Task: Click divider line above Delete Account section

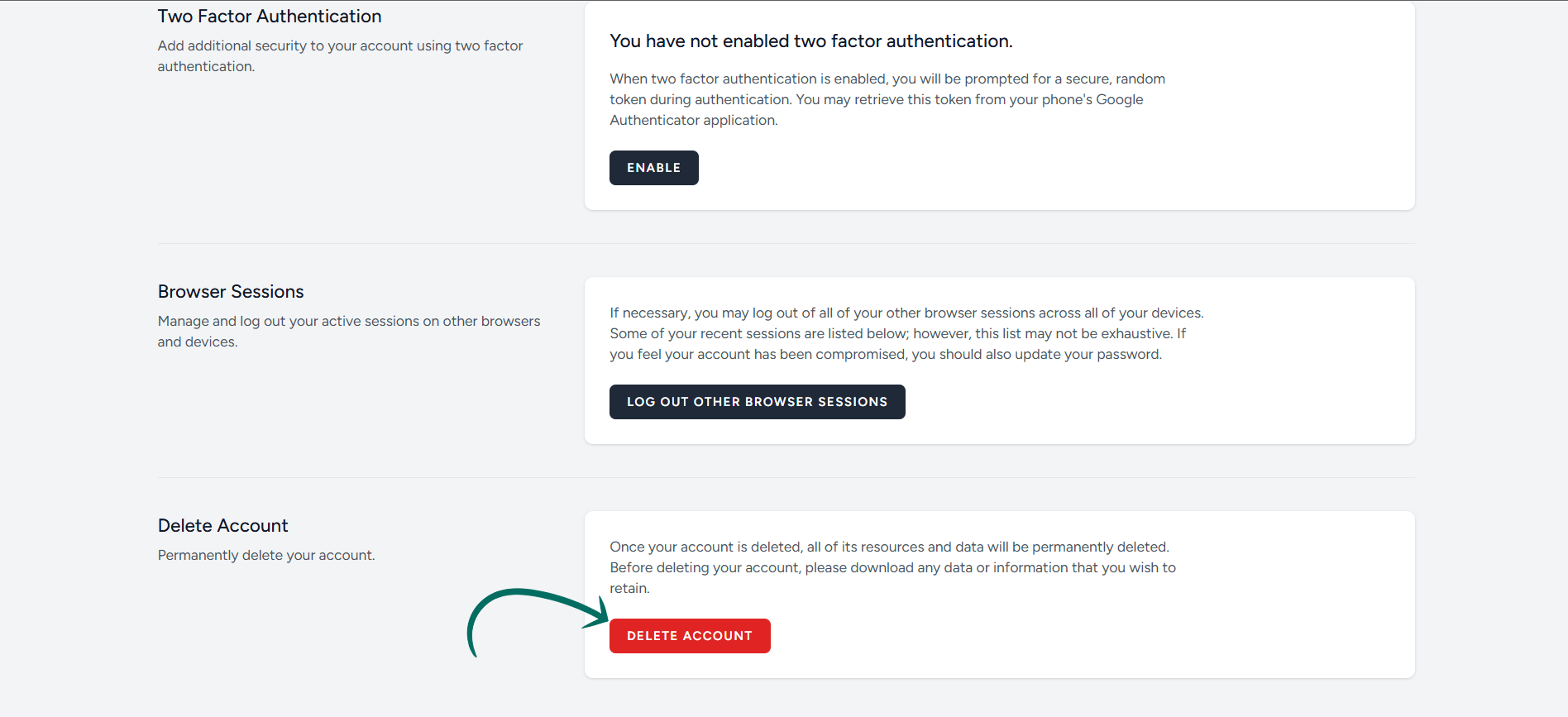Action: (786, 477)
